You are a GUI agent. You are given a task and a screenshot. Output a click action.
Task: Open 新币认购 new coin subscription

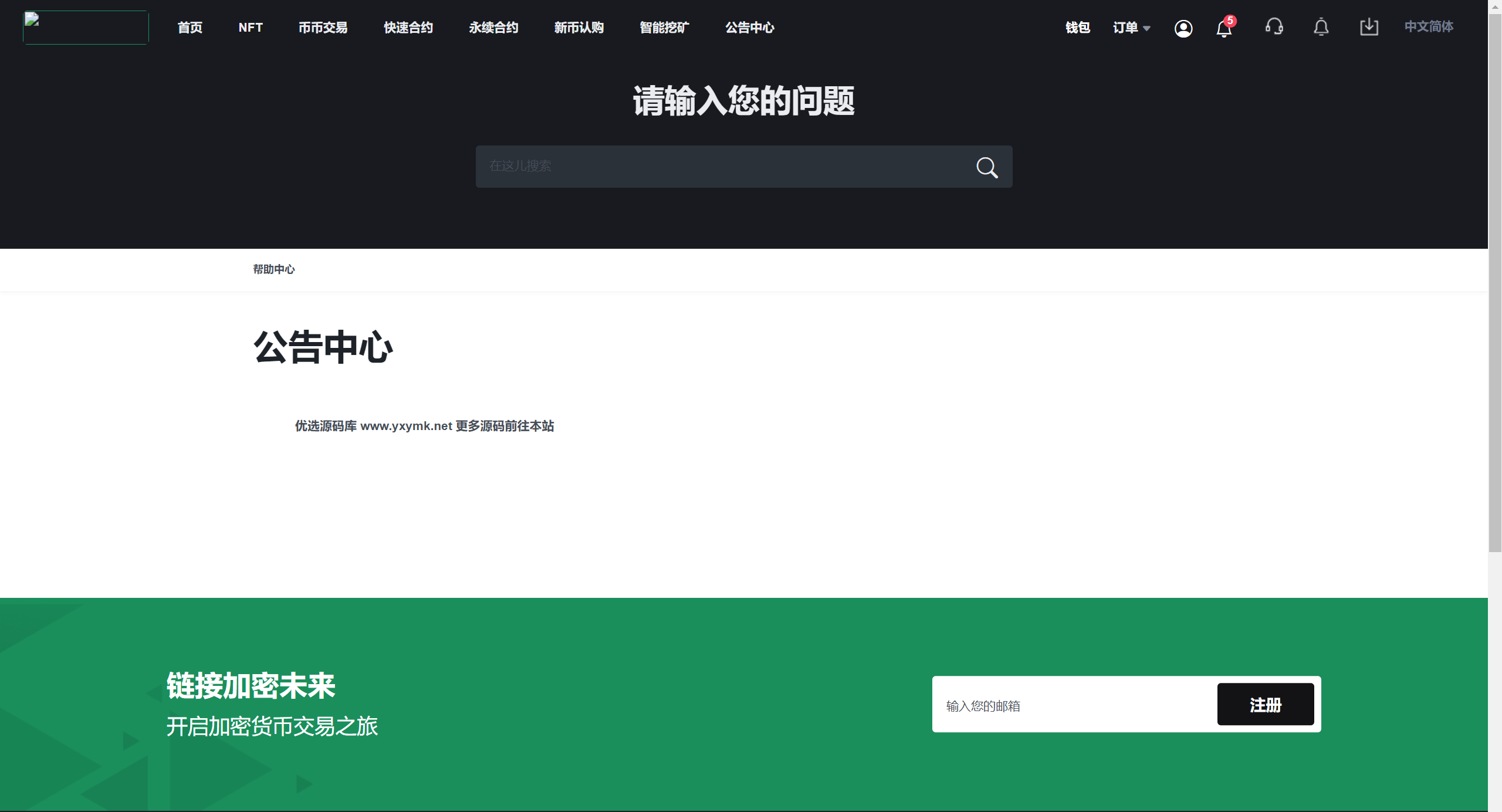(579, 28)
